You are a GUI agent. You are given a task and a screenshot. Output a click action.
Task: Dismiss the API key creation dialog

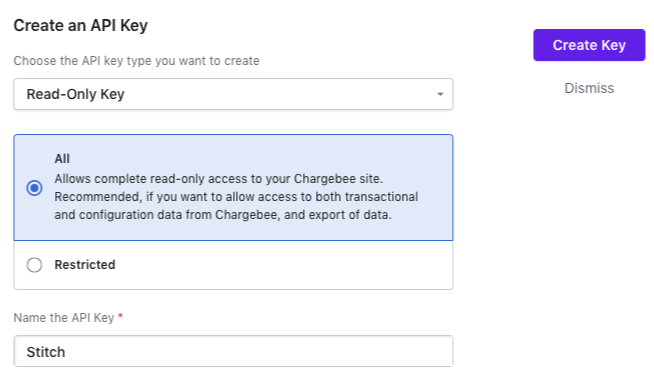pyautogui.click(x=589, y=88)
